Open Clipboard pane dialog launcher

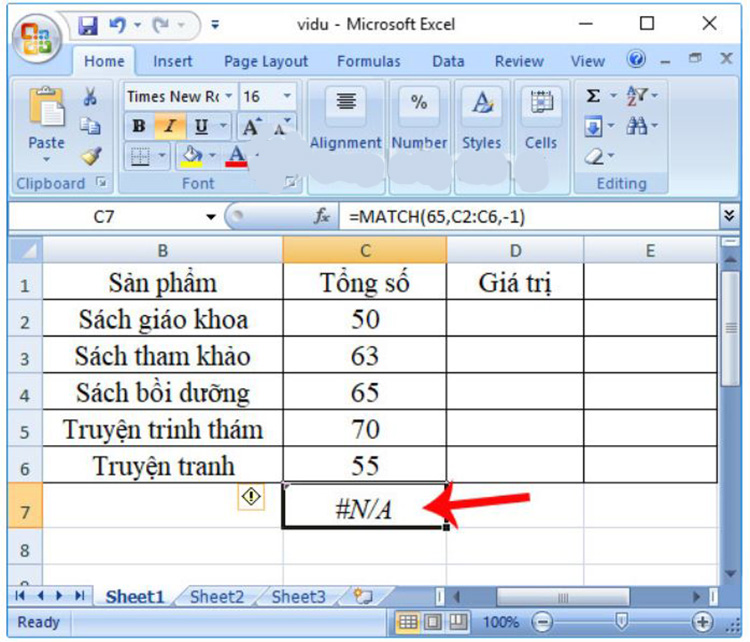click(101, 182)
